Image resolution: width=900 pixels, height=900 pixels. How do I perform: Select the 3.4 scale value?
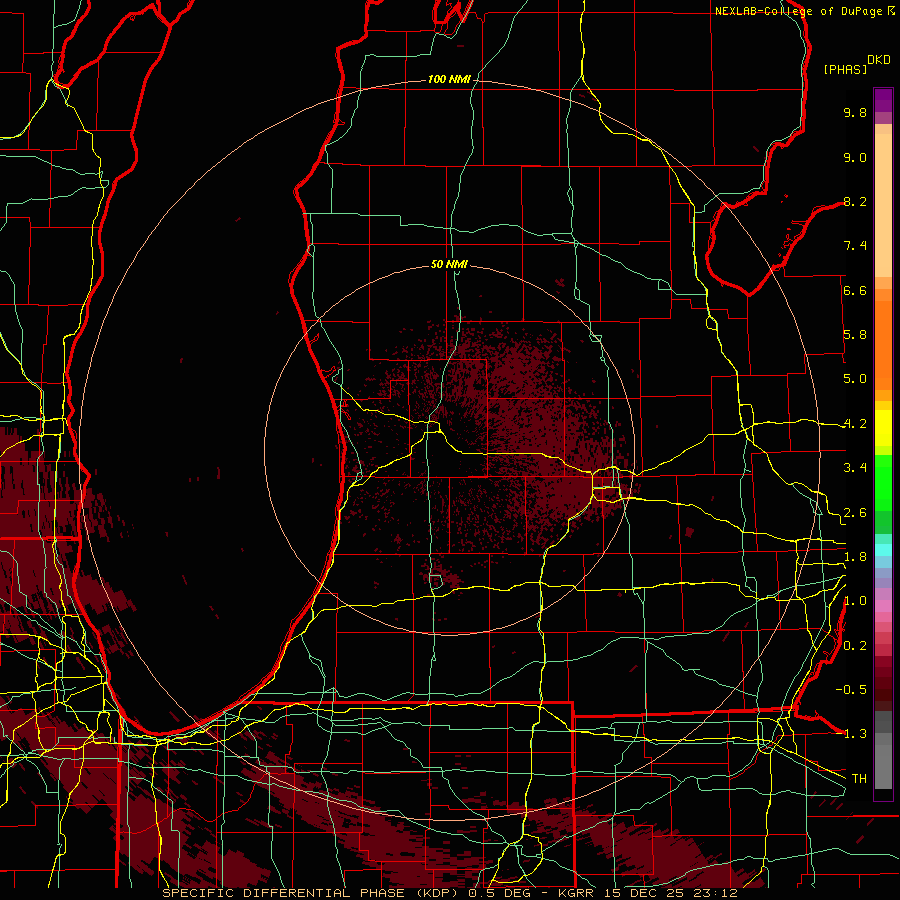(855, 468)
